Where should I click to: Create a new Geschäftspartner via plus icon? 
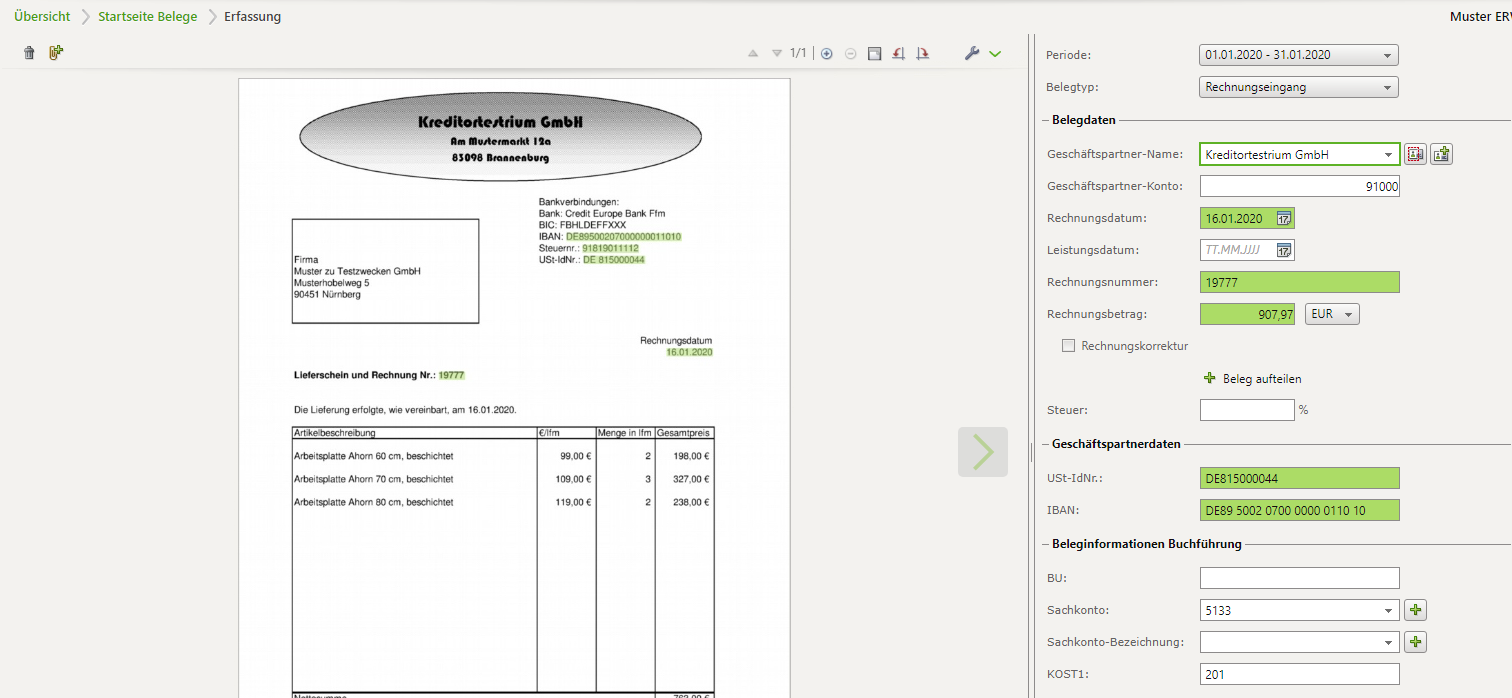(1441, 154)
